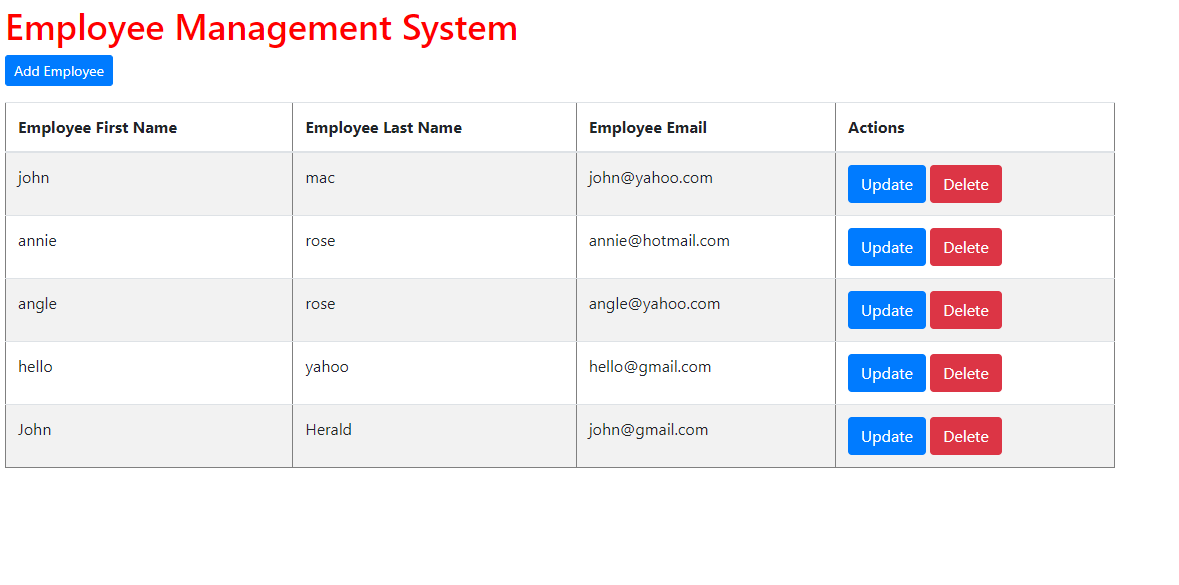Click the Add Employee button
This screenshot has height=585, width=1179.
click(59, 71)
